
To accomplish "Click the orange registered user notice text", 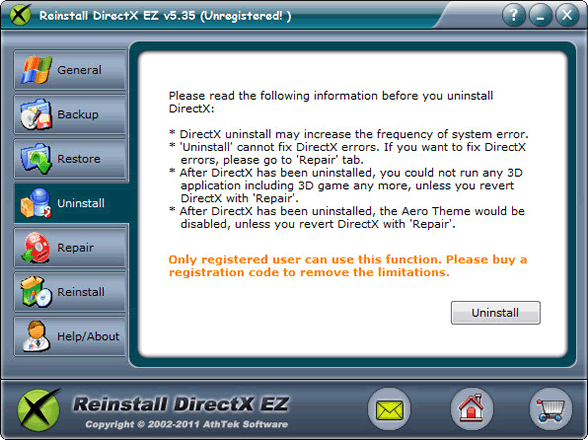I will [348, 266].
